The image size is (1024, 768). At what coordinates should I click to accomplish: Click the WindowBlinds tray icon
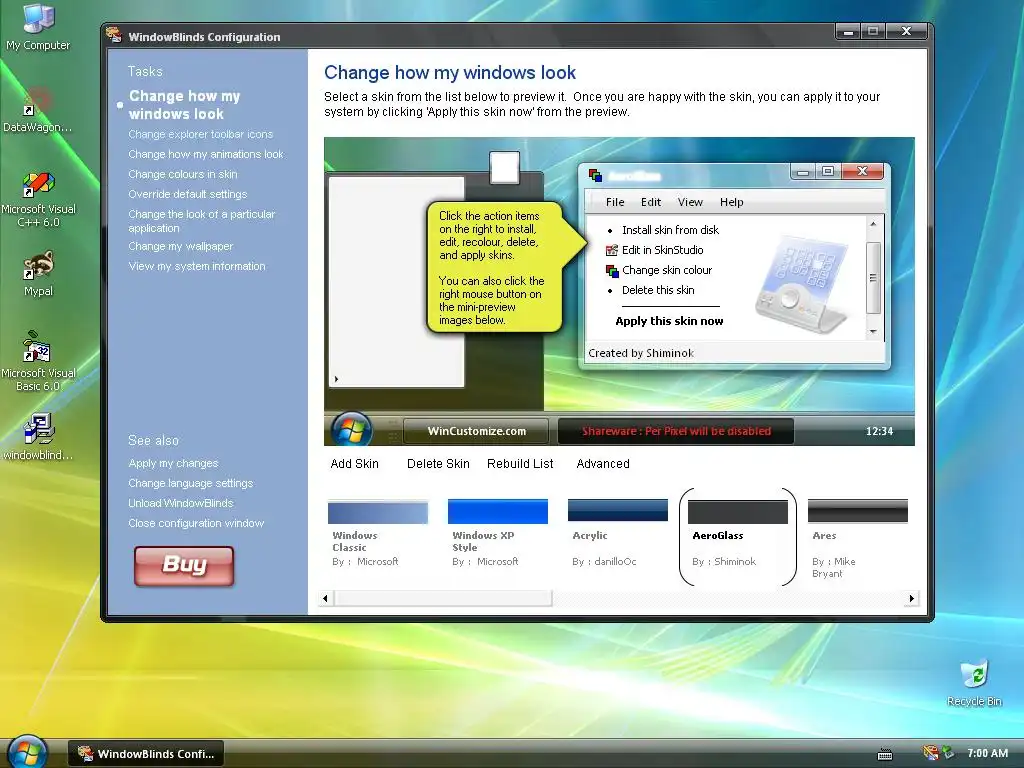(x=931, y=753)
